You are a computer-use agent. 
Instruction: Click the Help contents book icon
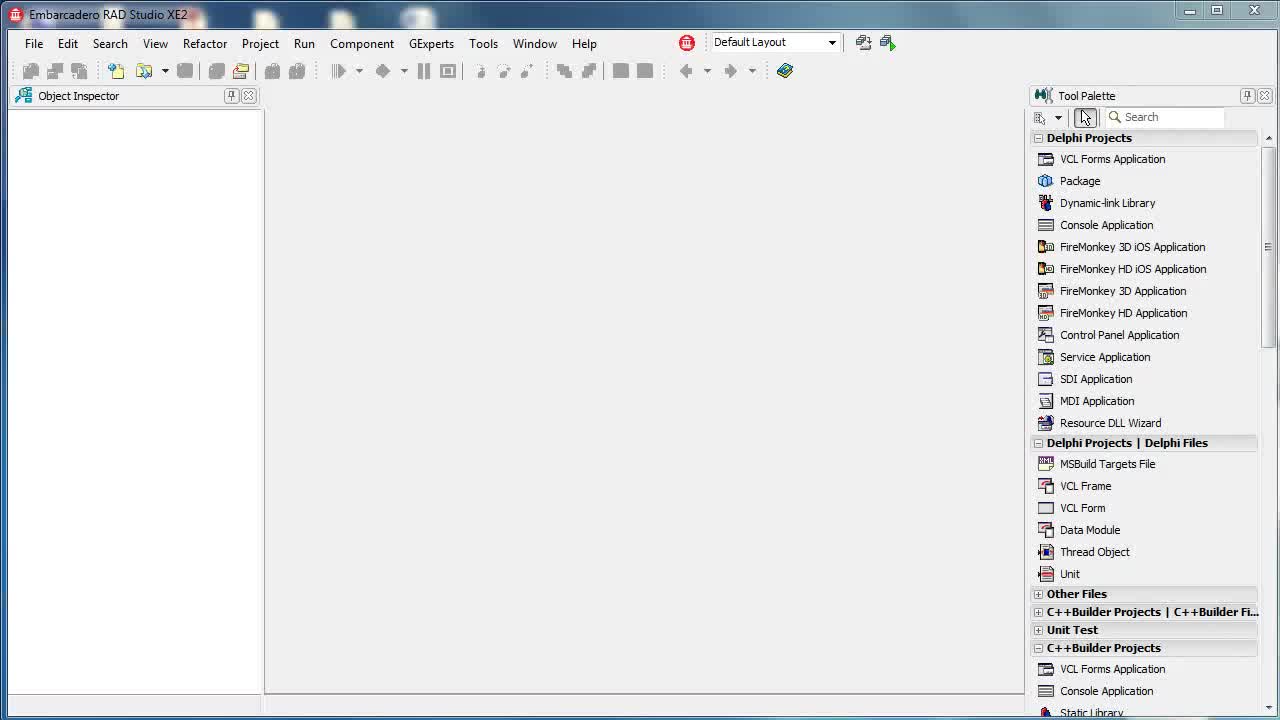pos(785,71)
